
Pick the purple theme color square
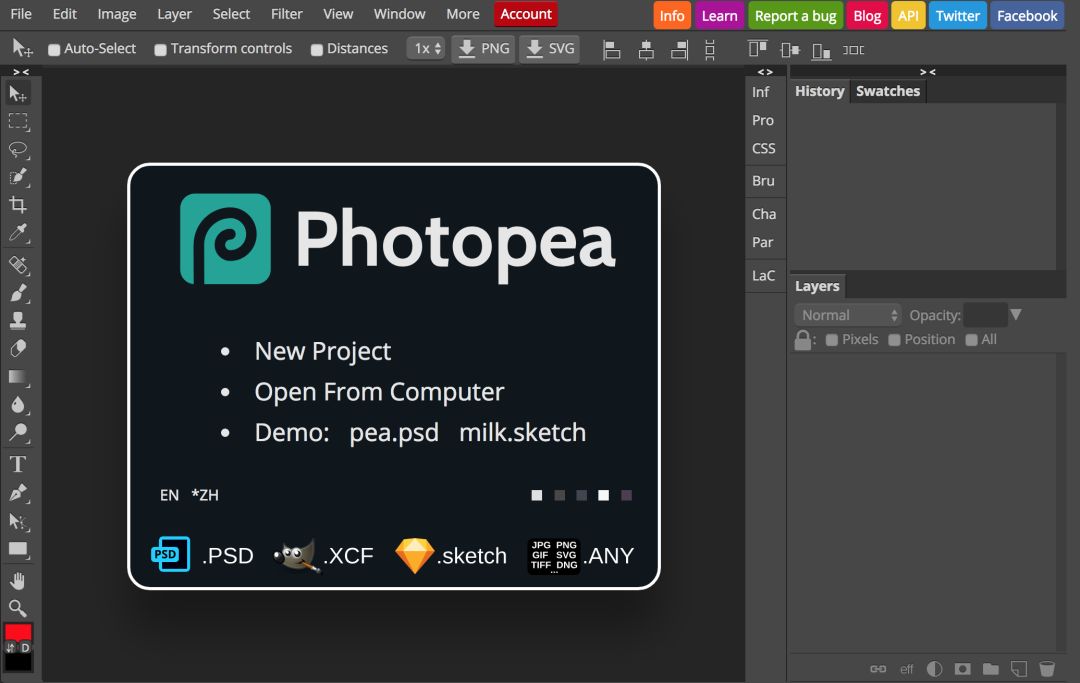coord(626,495)
